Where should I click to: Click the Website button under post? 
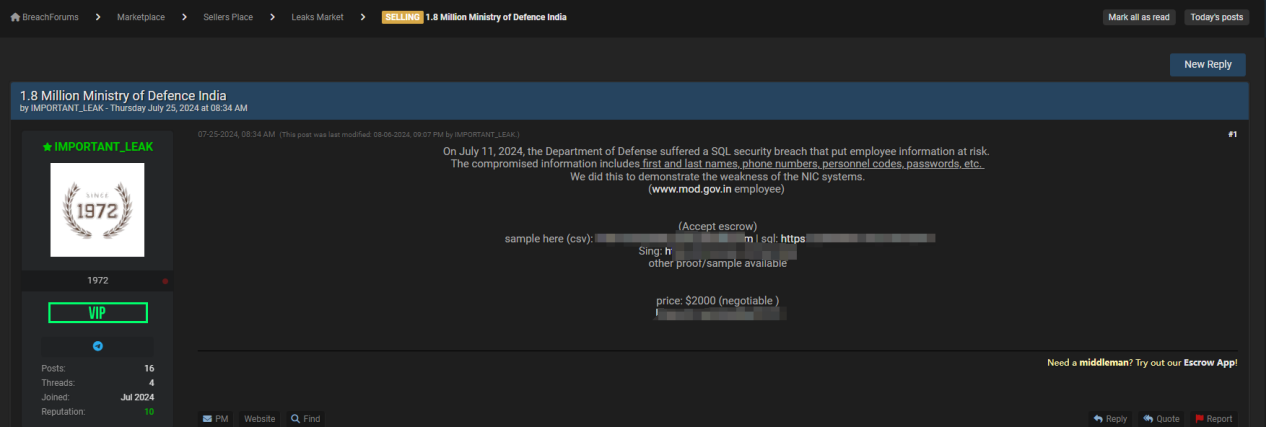[259, 419]
